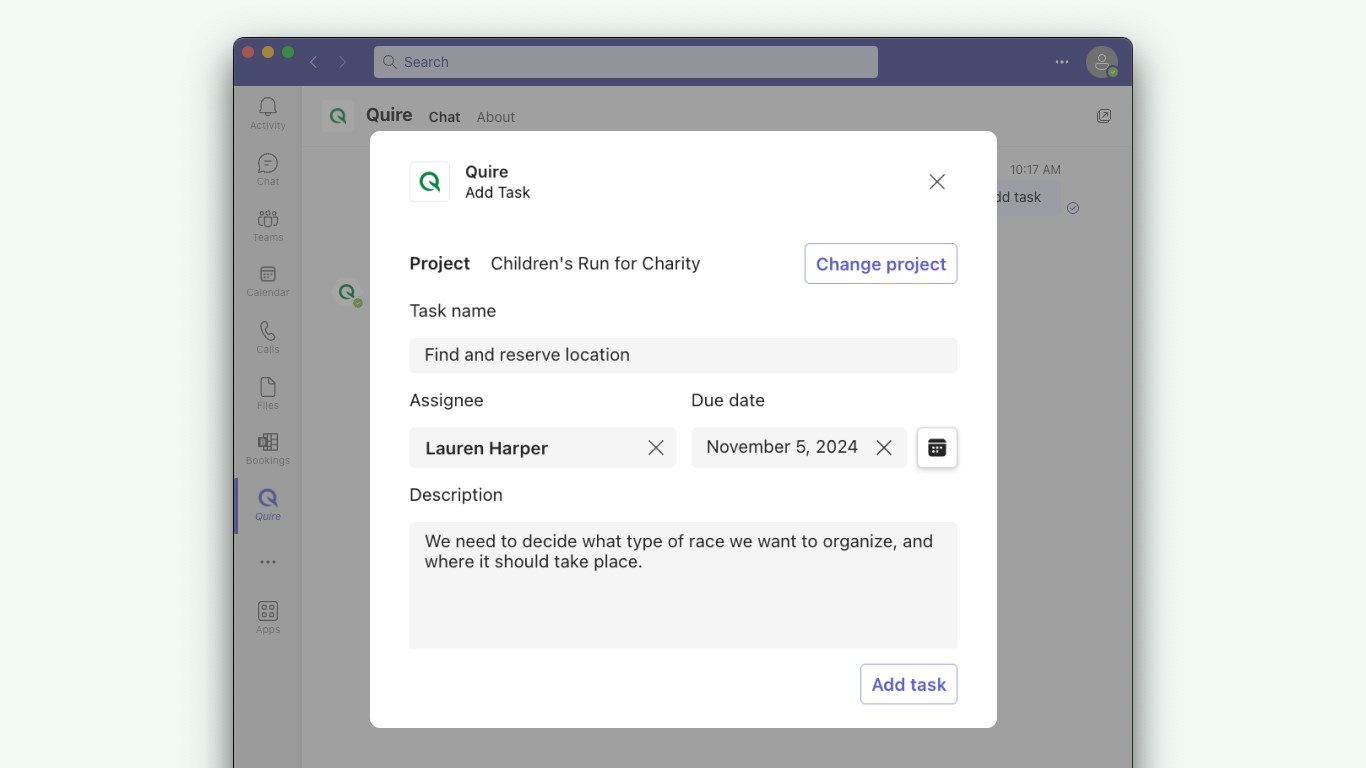1366x768 pixels.
Task: Open the Bookings app icon
Action: point(268,447)
